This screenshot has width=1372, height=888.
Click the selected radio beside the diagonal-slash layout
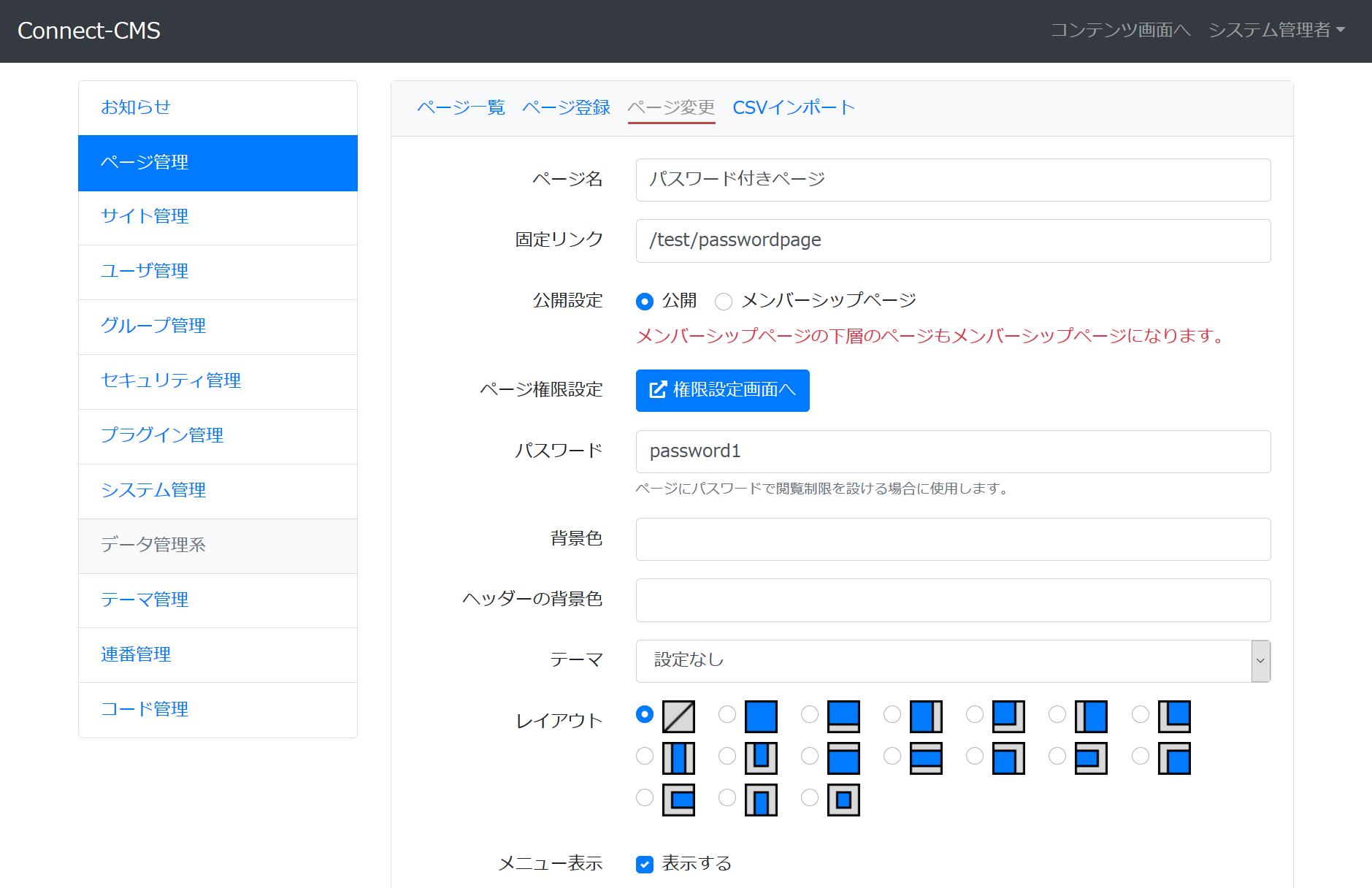[645, 714]
